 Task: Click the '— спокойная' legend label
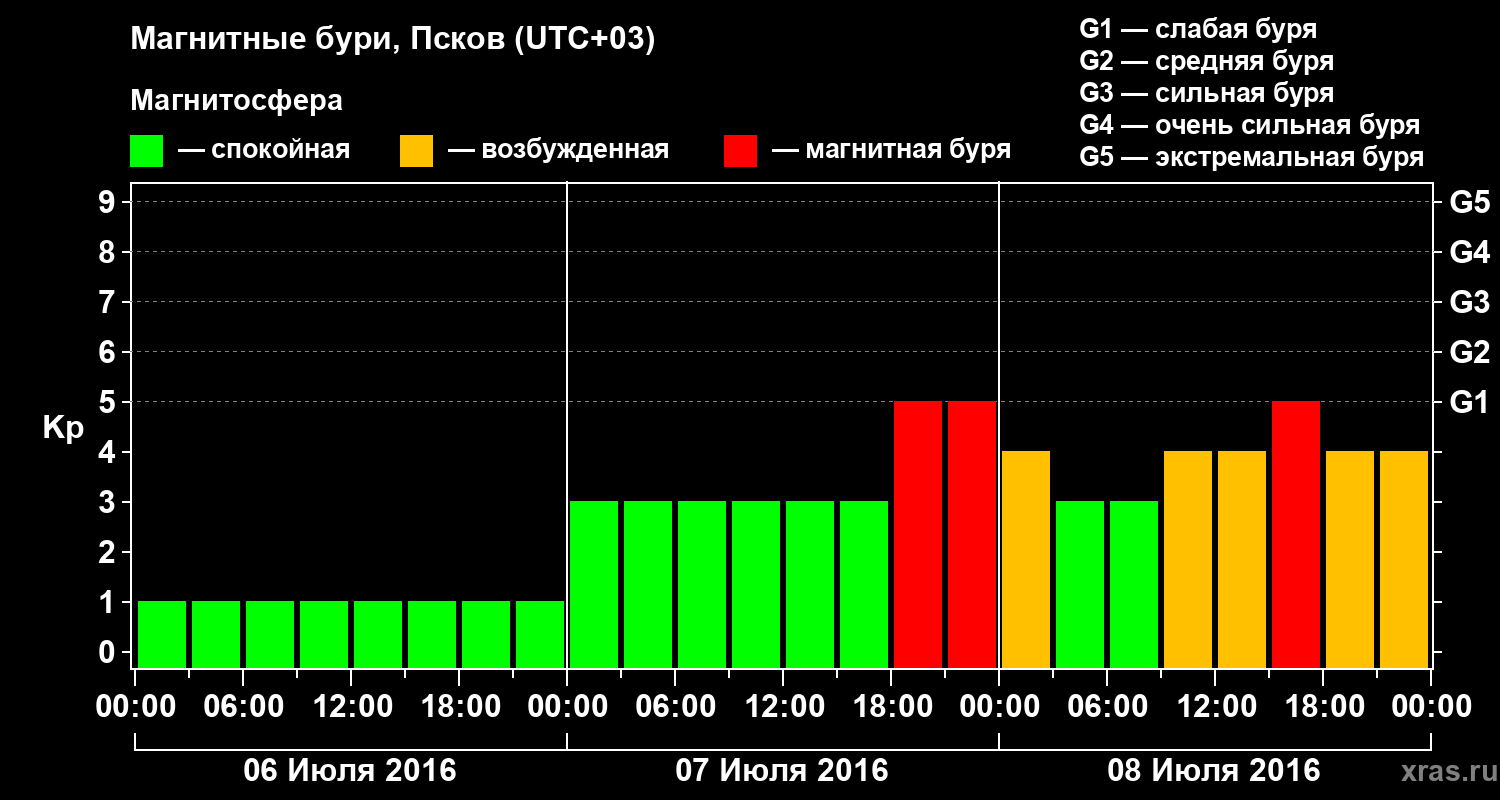coord(264,150)
